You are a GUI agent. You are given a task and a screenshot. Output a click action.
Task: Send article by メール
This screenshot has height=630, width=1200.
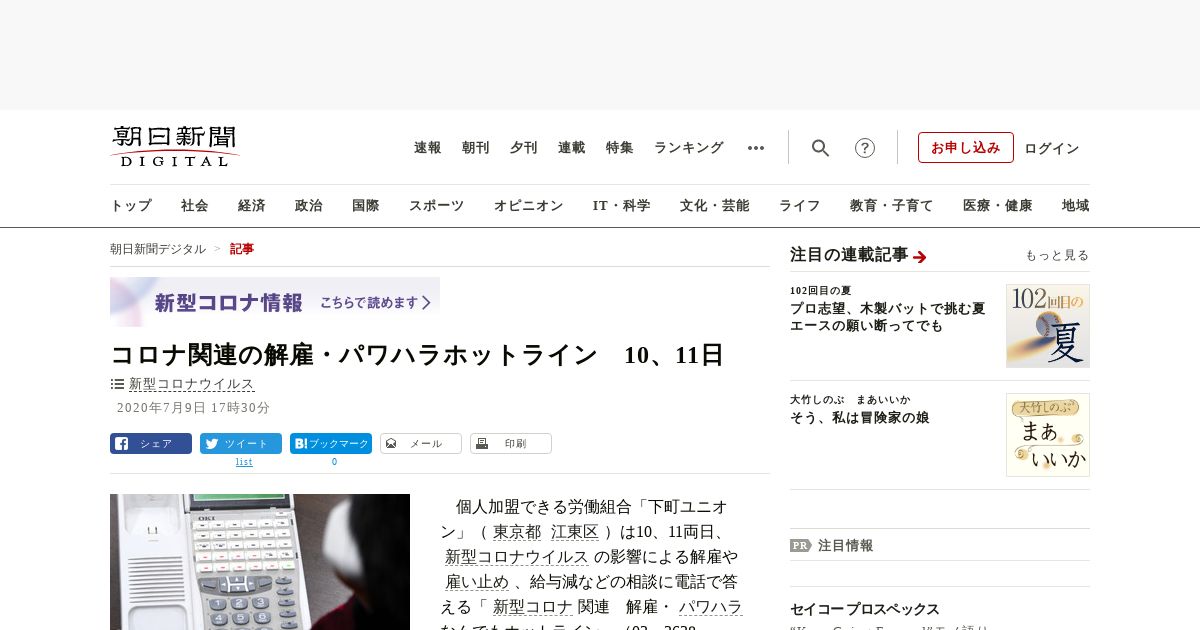[421, 444]
